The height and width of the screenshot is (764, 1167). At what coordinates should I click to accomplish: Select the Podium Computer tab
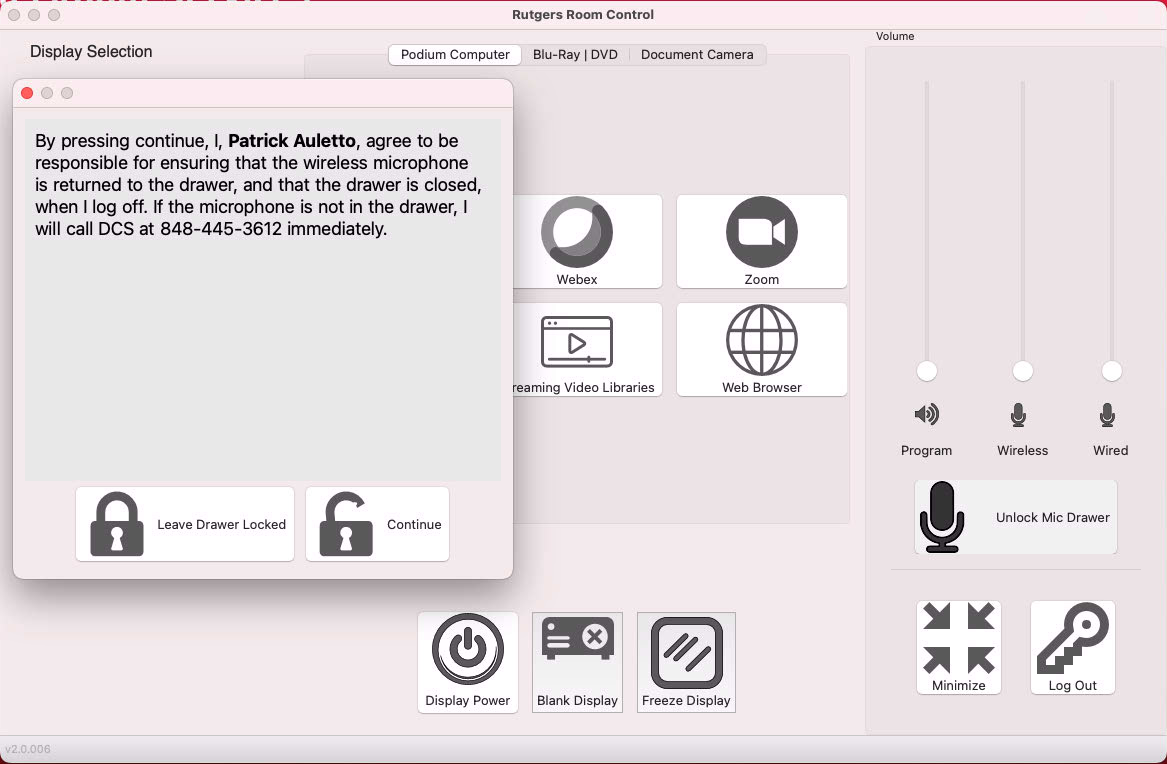pos(455,55)
